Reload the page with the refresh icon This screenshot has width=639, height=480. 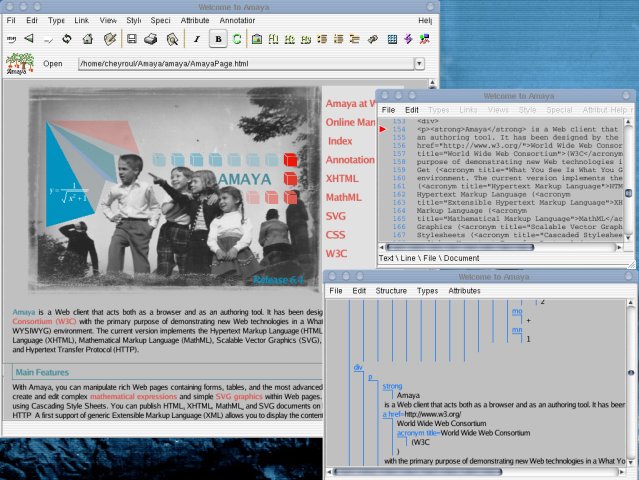(67, 39)
